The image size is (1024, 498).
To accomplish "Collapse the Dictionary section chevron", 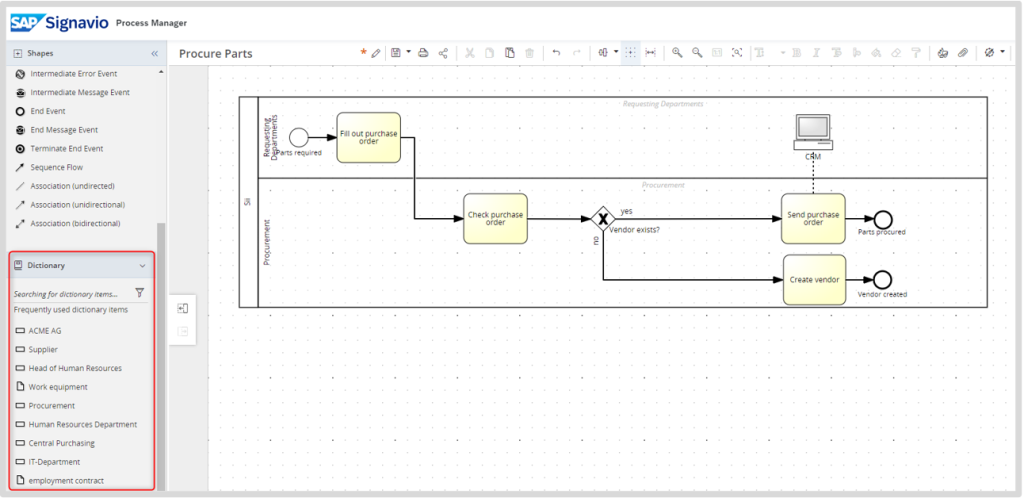I will [142, 266].
